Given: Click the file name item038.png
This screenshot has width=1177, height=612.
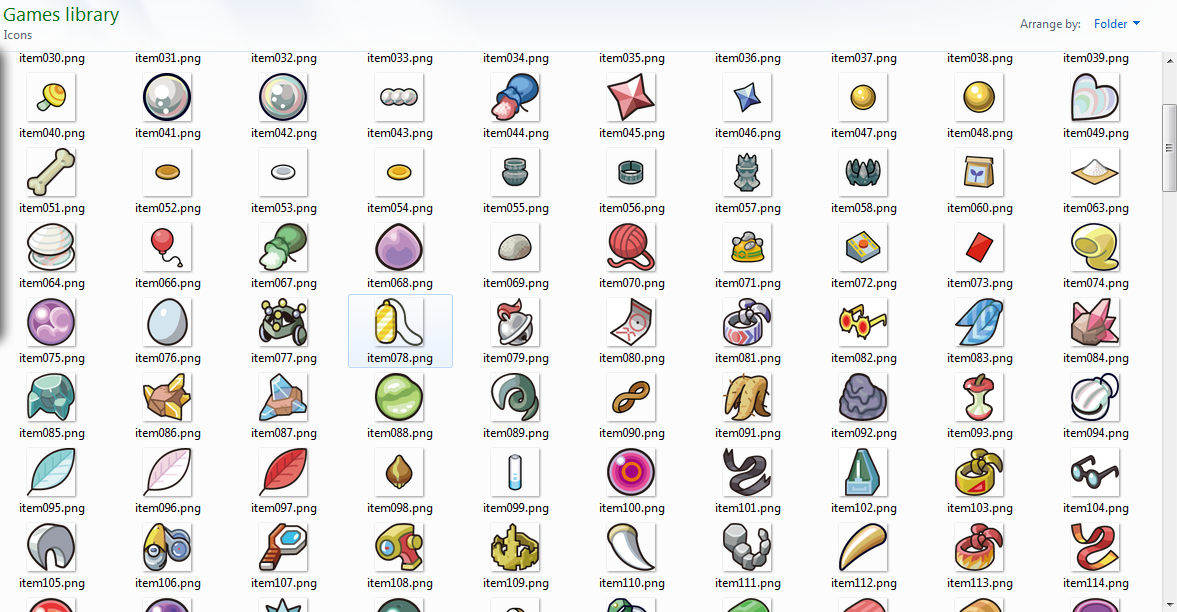Looking at the screenshot, I should click(980, 58).
